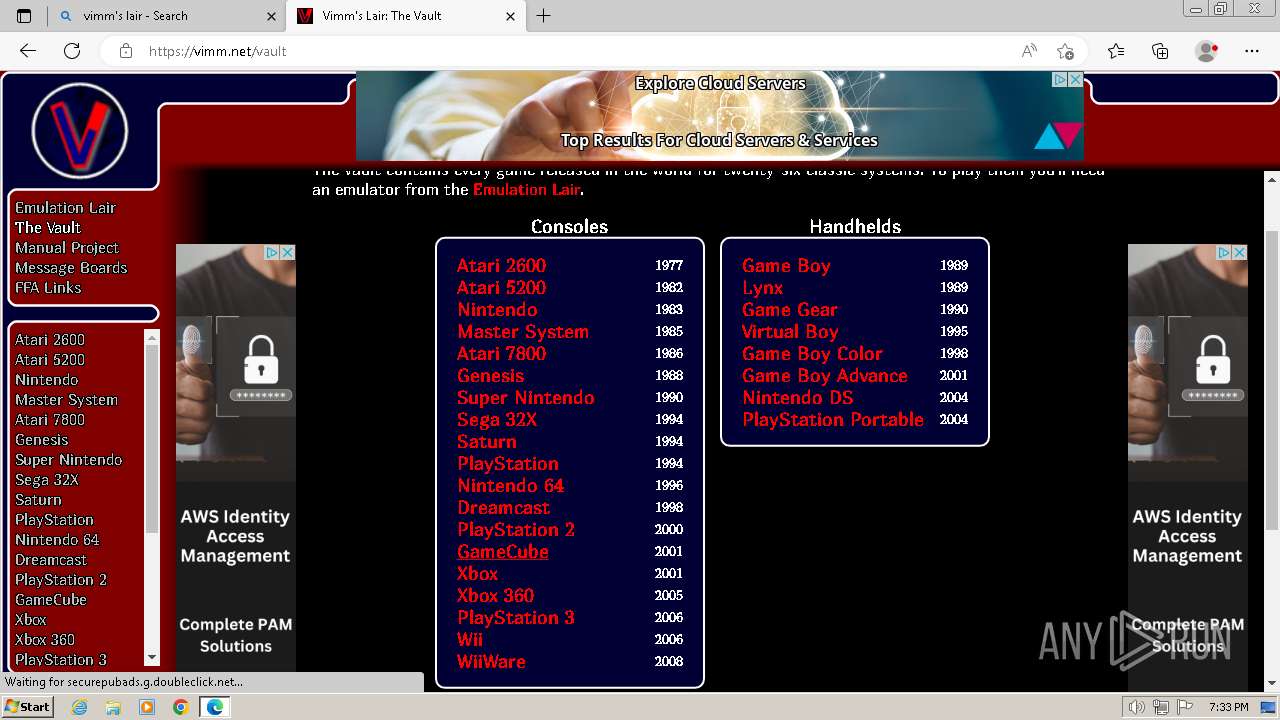Go back with browser back arrow
This screenshot has width=1280, height=720.
(x=28, y=51)
